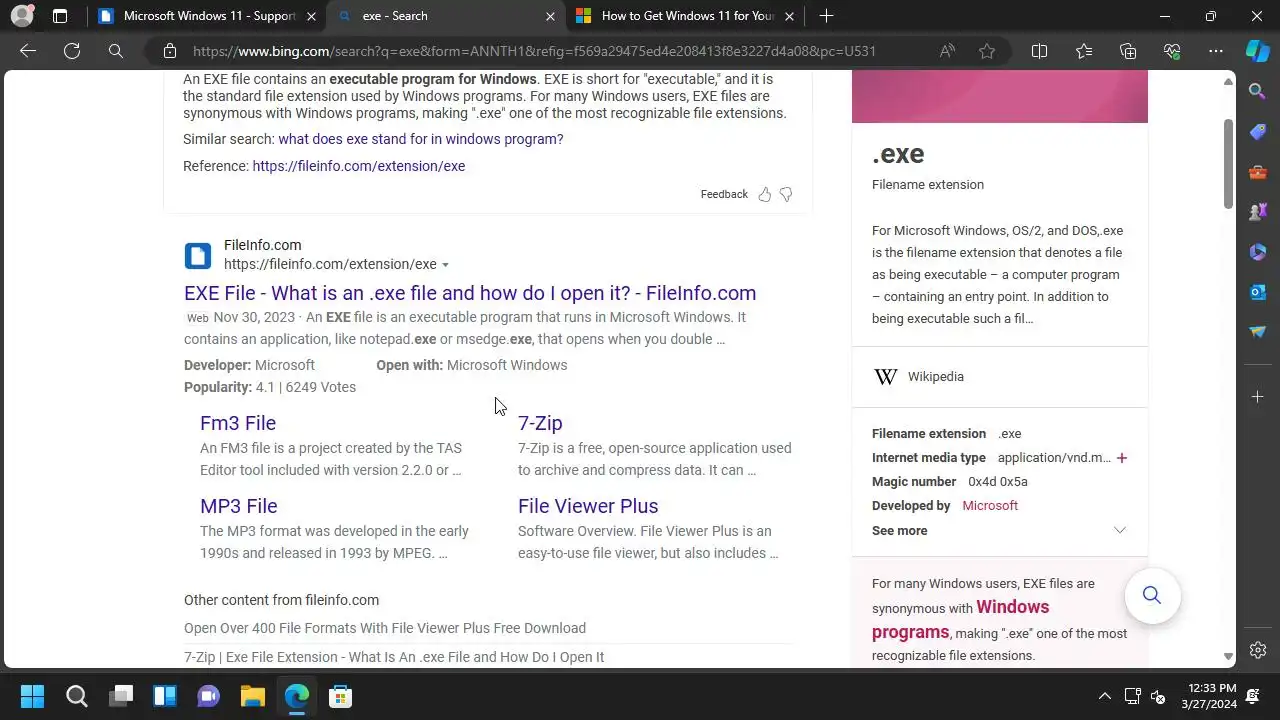Open Task View in the taskbar
The width and height of the screenshot is (1280, 720).
(120, 696)
